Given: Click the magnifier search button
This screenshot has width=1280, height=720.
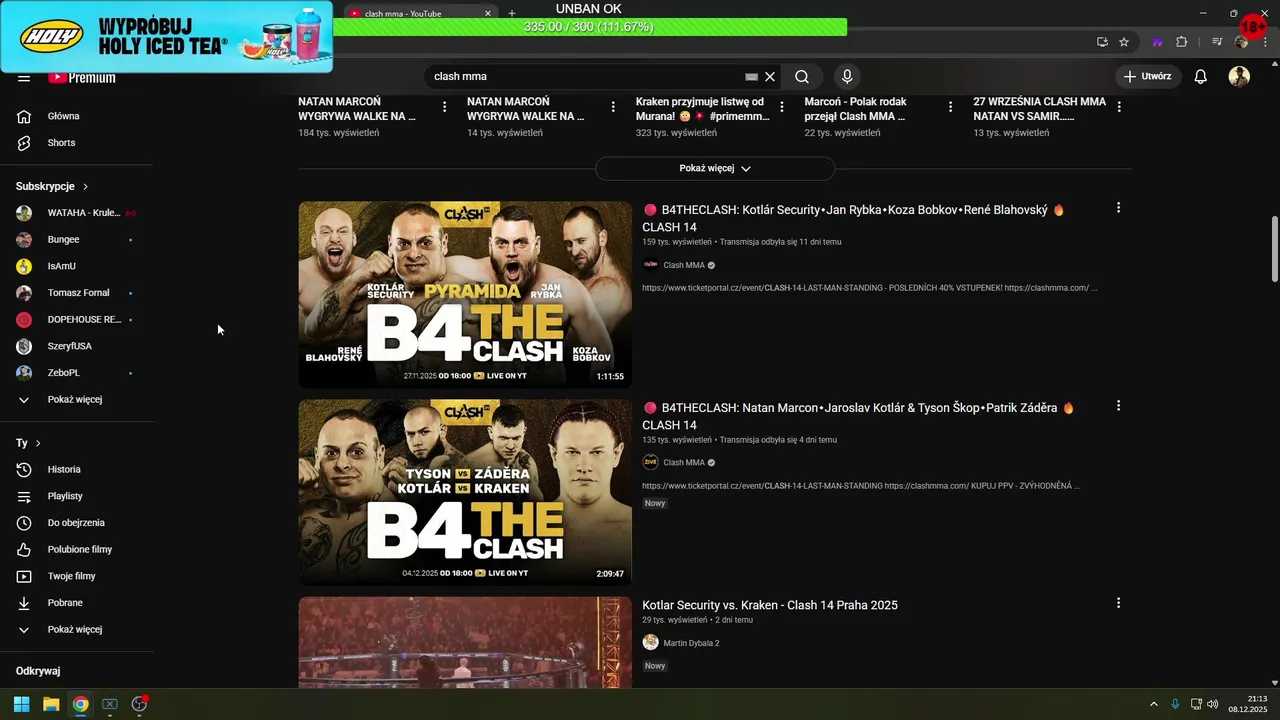Looking at the screenshot, I should coord(802,76).
